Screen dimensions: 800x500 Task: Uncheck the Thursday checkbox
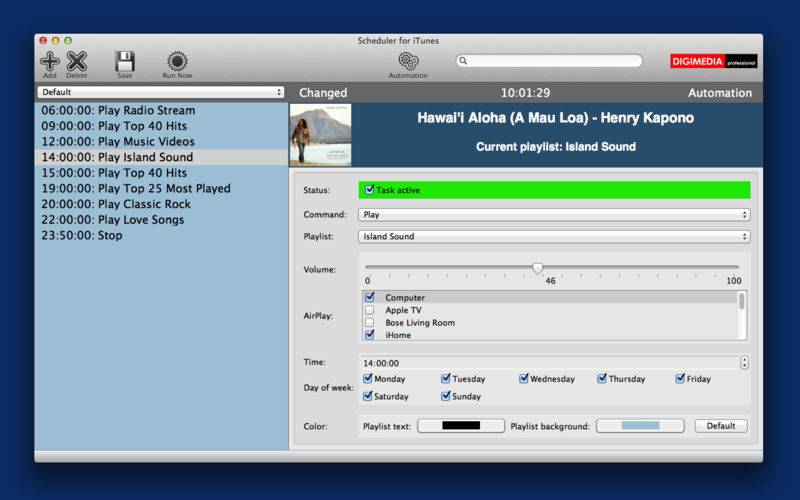(x=602, y=379)
